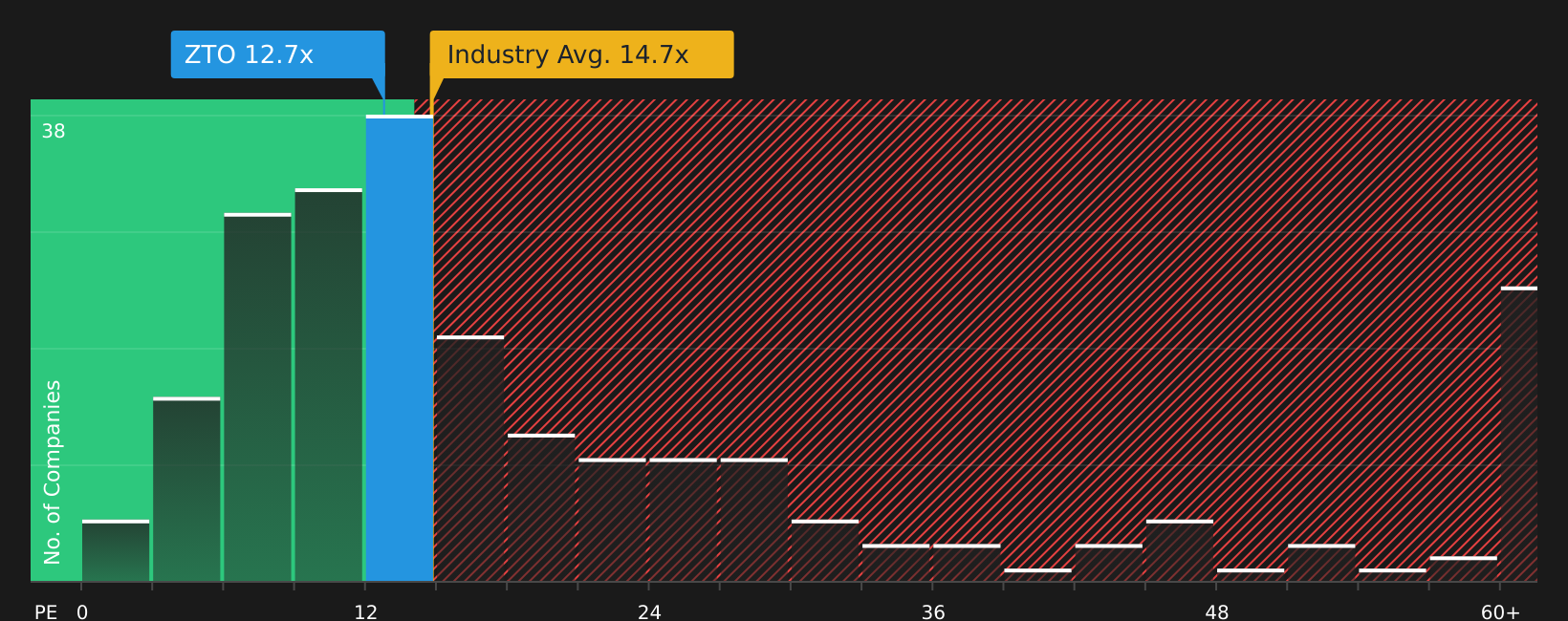Image resolution: width=1568 pixels, height=621 pixels.
Task: Select the bar starting at PE 24
Action: pyautogui.click(x=683, y=520)
